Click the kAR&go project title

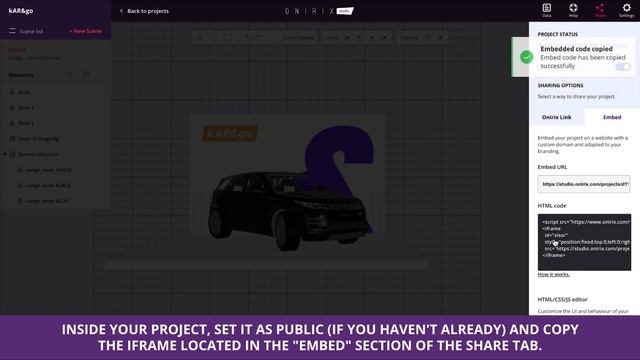(x=21, y=11)
